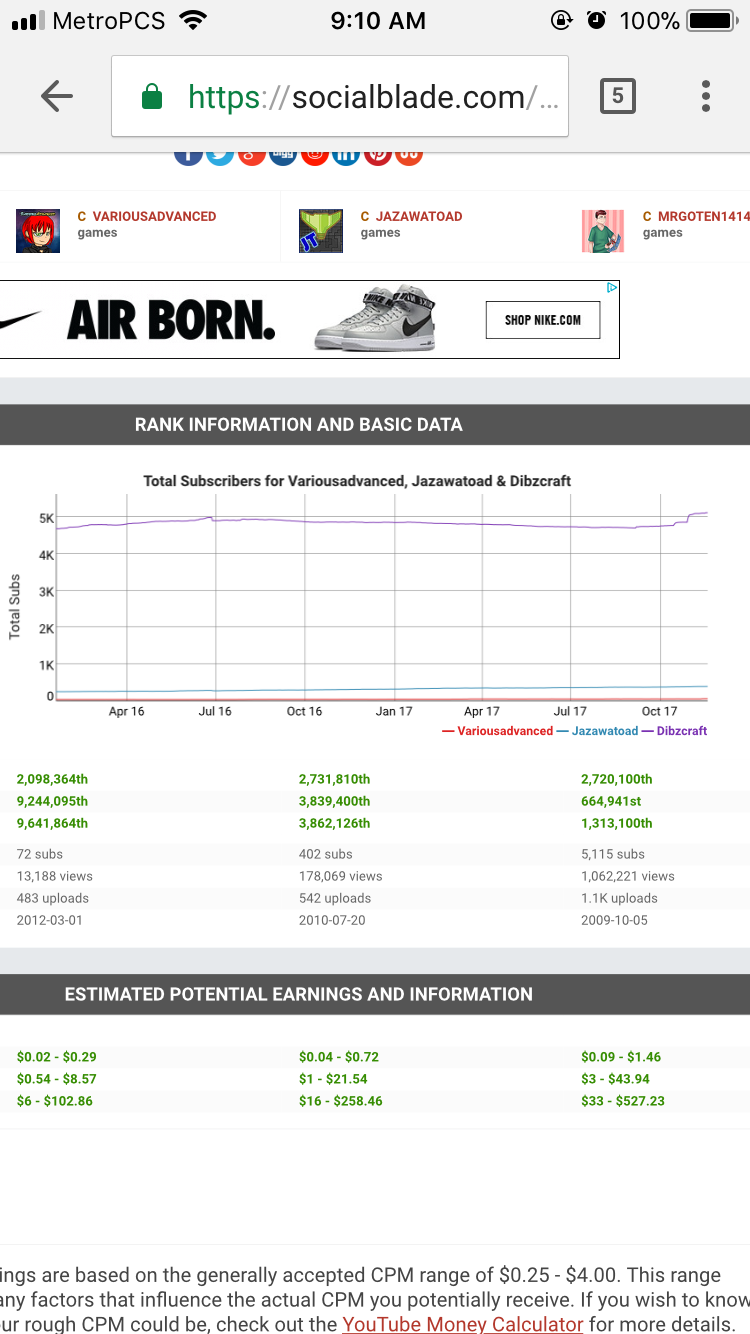Image resolution: width=750 pixels, height=1334 pixels.
Task: Tap the alarm clock status bar icon
Action: tap(596, 20)
